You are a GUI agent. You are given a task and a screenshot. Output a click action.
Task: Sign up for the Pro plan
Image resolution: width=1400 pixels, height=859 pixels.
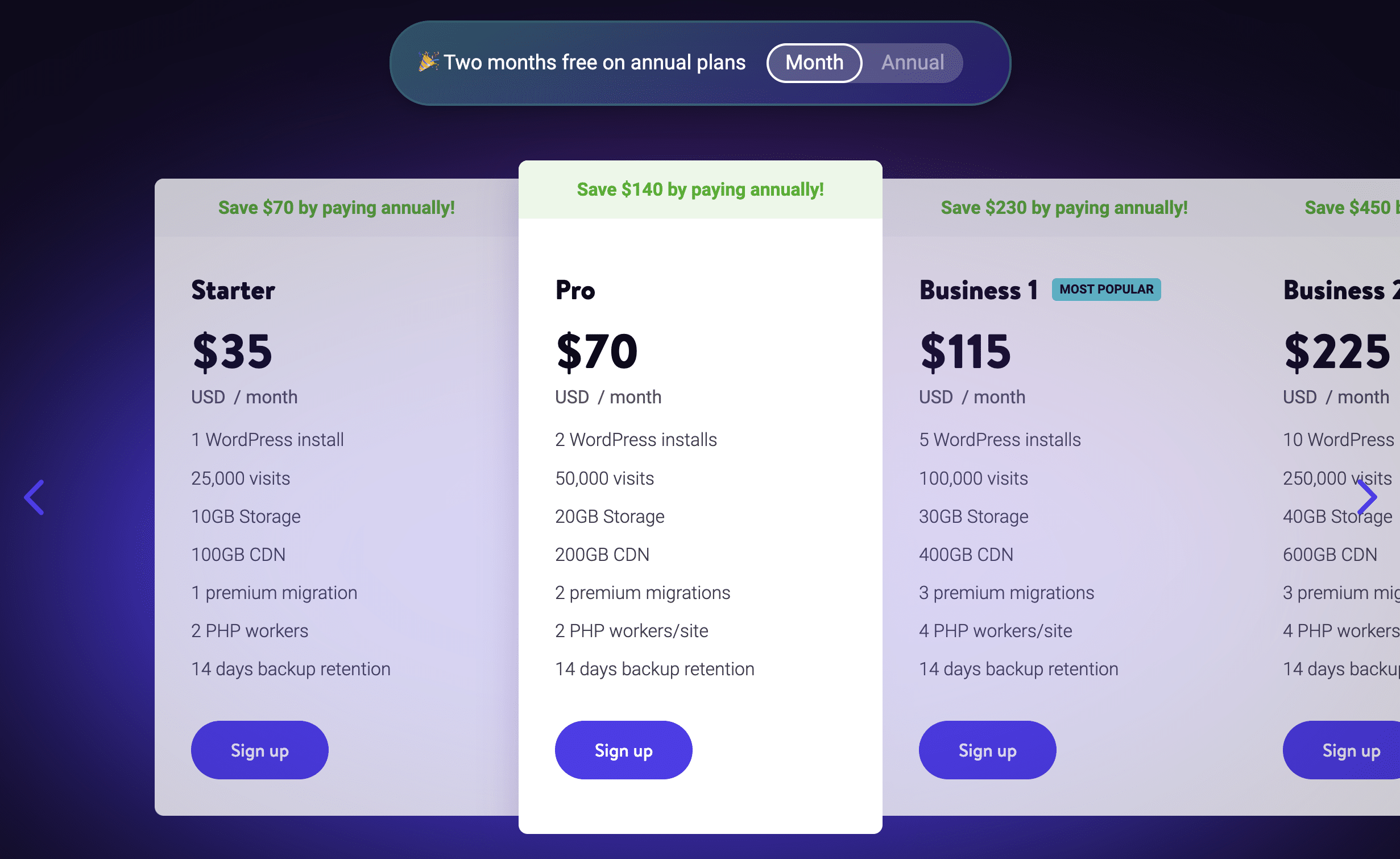pos(624,750)
